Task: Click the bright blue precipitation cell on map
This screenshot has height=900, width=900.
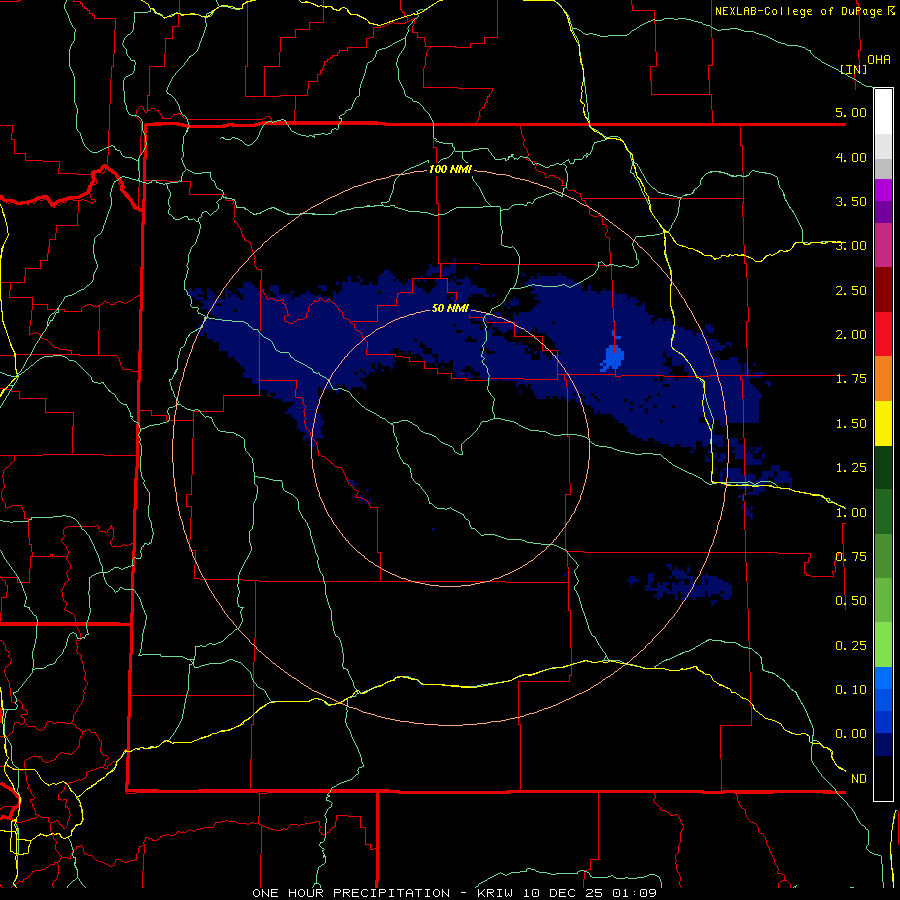Action: coord(614,356)
